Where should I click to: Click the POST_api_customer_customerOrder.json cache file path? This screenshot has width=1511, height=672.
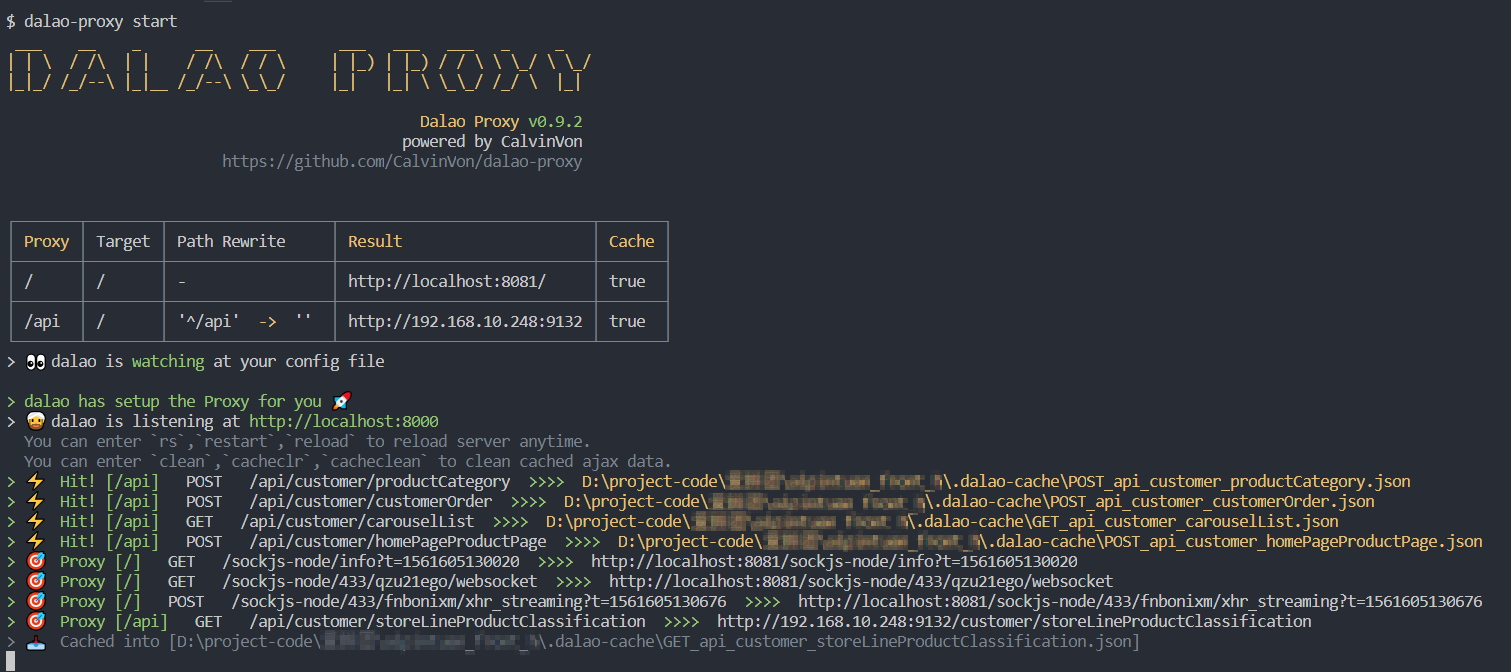pos(969,501)
